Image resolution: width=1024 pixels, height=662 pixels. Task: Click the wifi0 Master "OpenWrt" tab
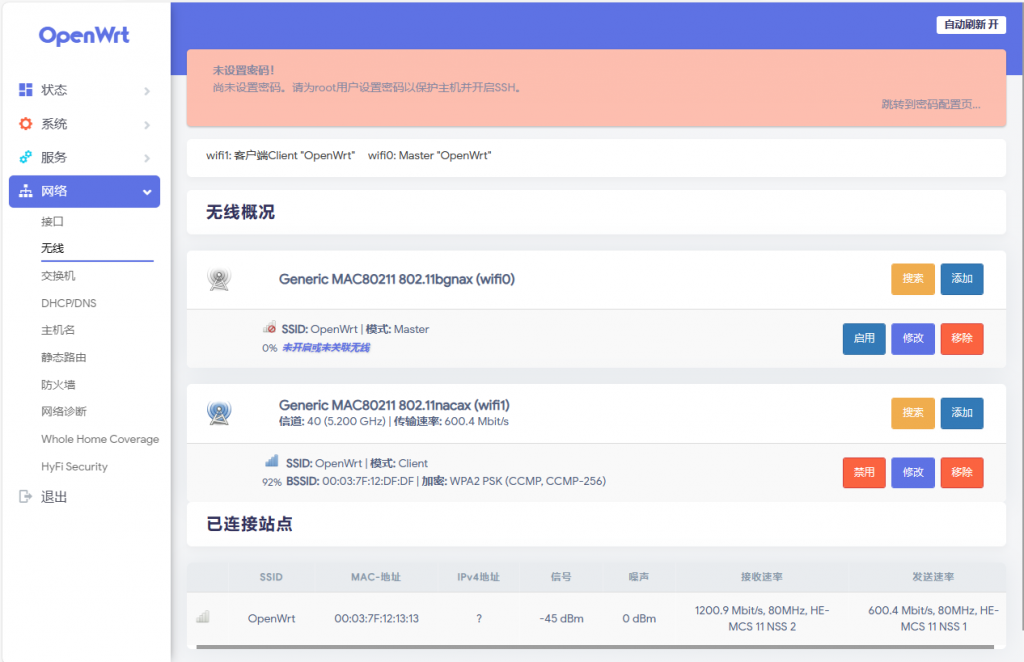point(429,155)
